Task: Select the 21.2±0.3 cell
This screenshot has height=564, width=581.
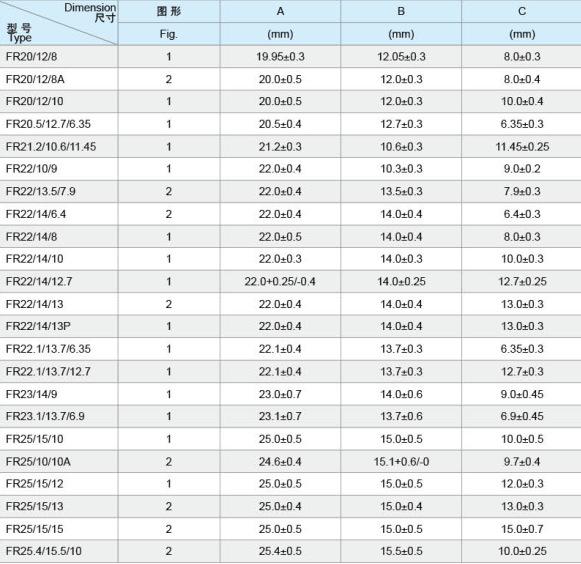Action: coord(280,147)
